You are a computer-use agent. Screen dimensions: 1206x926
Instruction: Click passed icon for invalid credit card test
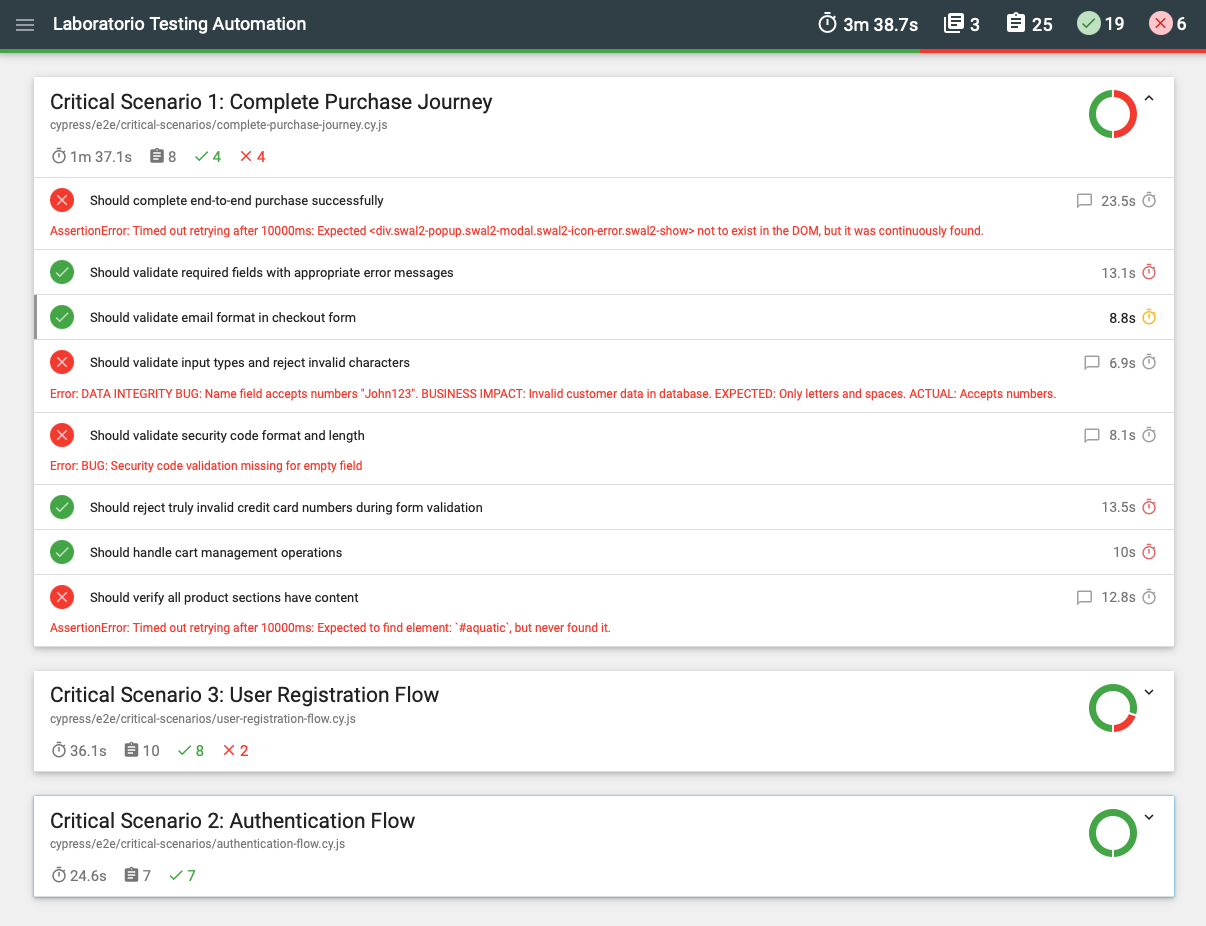pos(62,507)
